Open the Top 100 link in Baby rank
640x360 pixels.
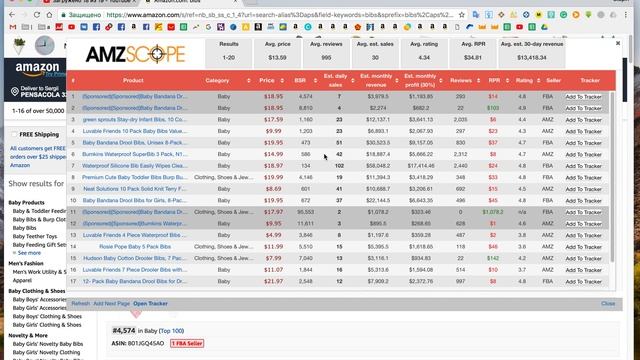(171, 331)
